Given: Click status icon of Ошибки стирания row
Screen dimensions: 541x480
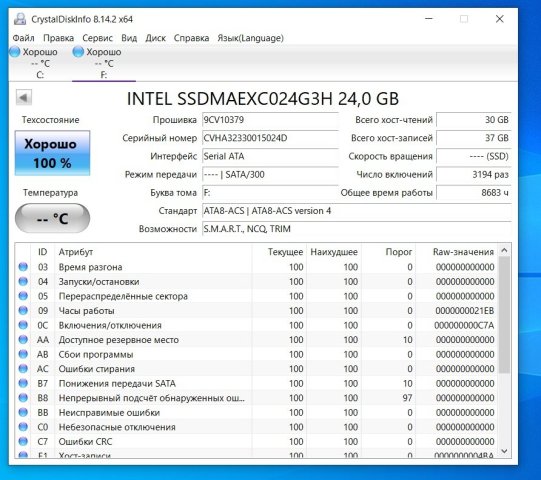Looking at the screenshot, I should pos(23,369).
